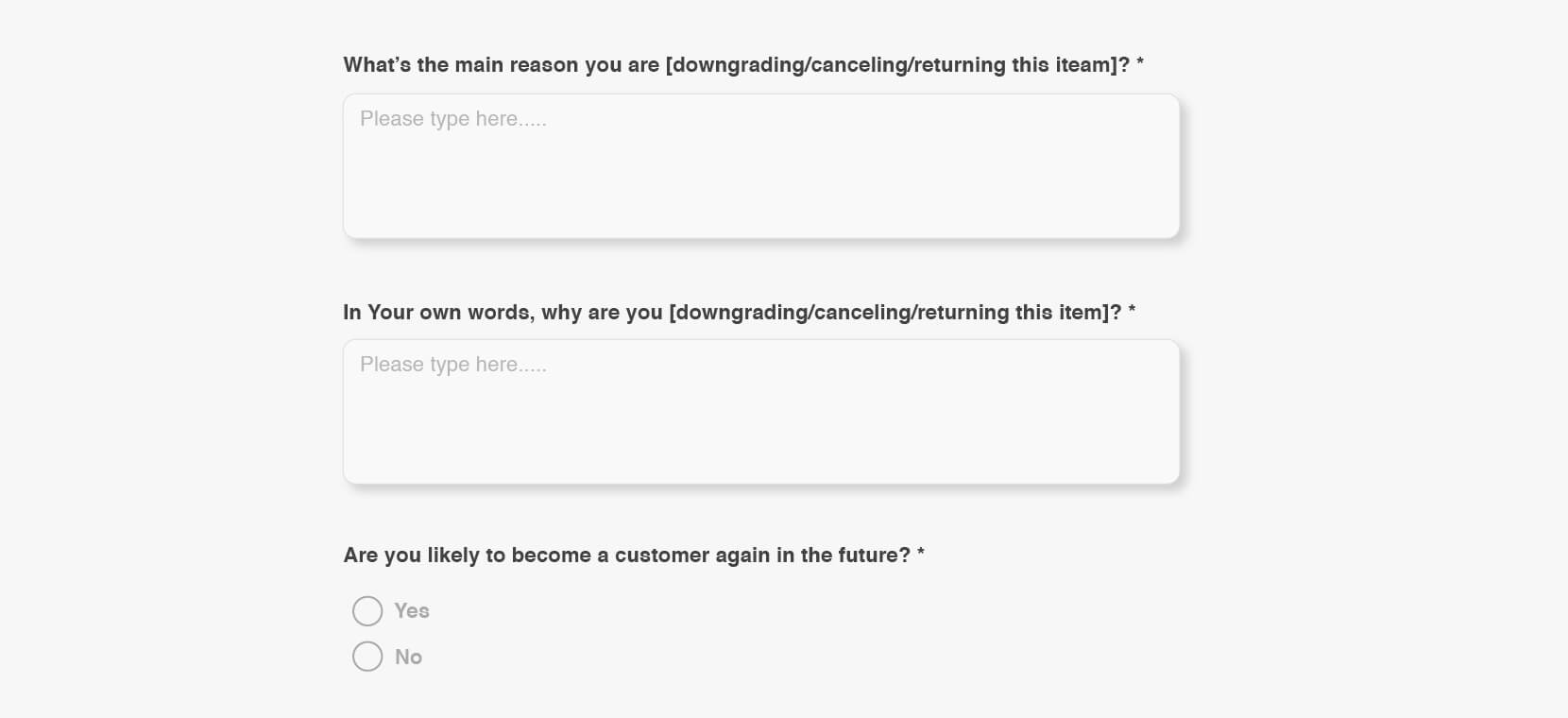Select the Yes radio button
This screenshot has height=718, width=1568.
(367, 611)
